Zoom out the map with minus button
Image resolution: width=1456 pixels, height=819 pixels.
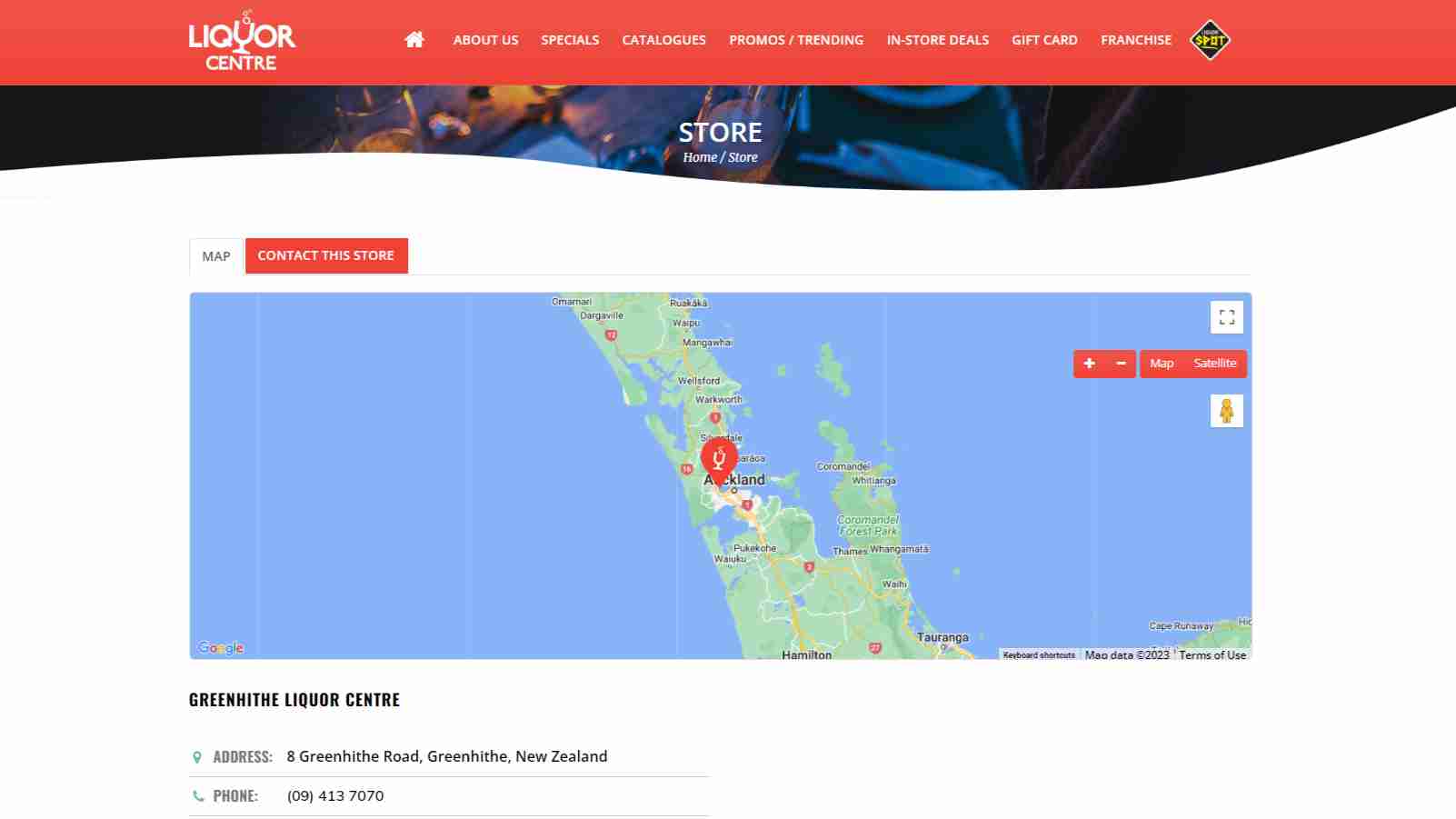1121,364
